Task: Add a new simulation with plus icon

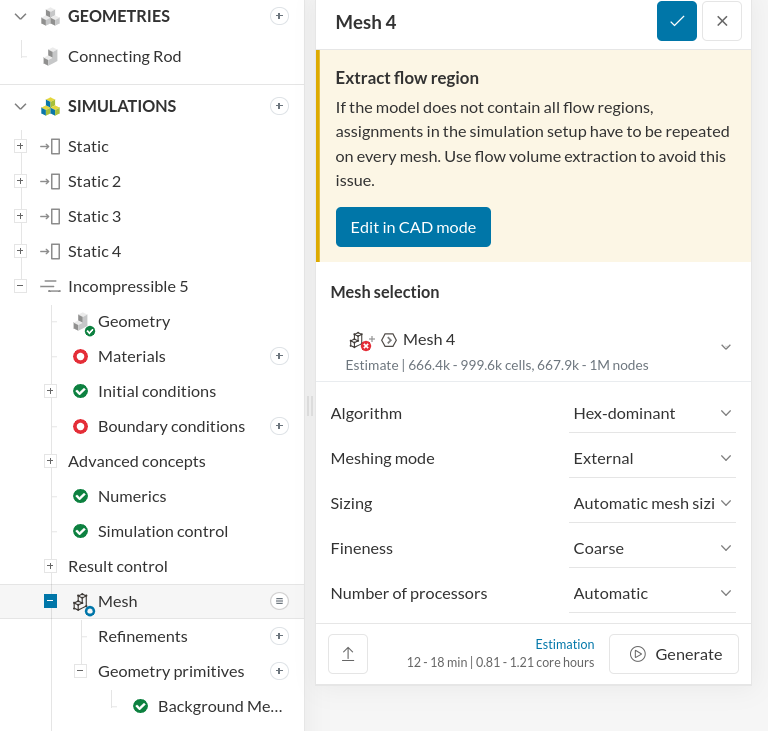Action: pos(280,106)
